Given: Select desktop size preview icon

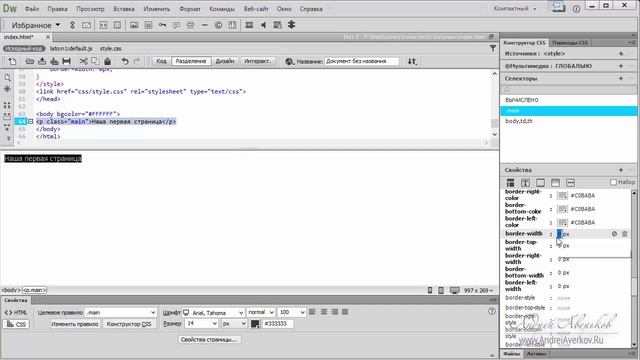Looking at the screenshot, I should 455,290.
